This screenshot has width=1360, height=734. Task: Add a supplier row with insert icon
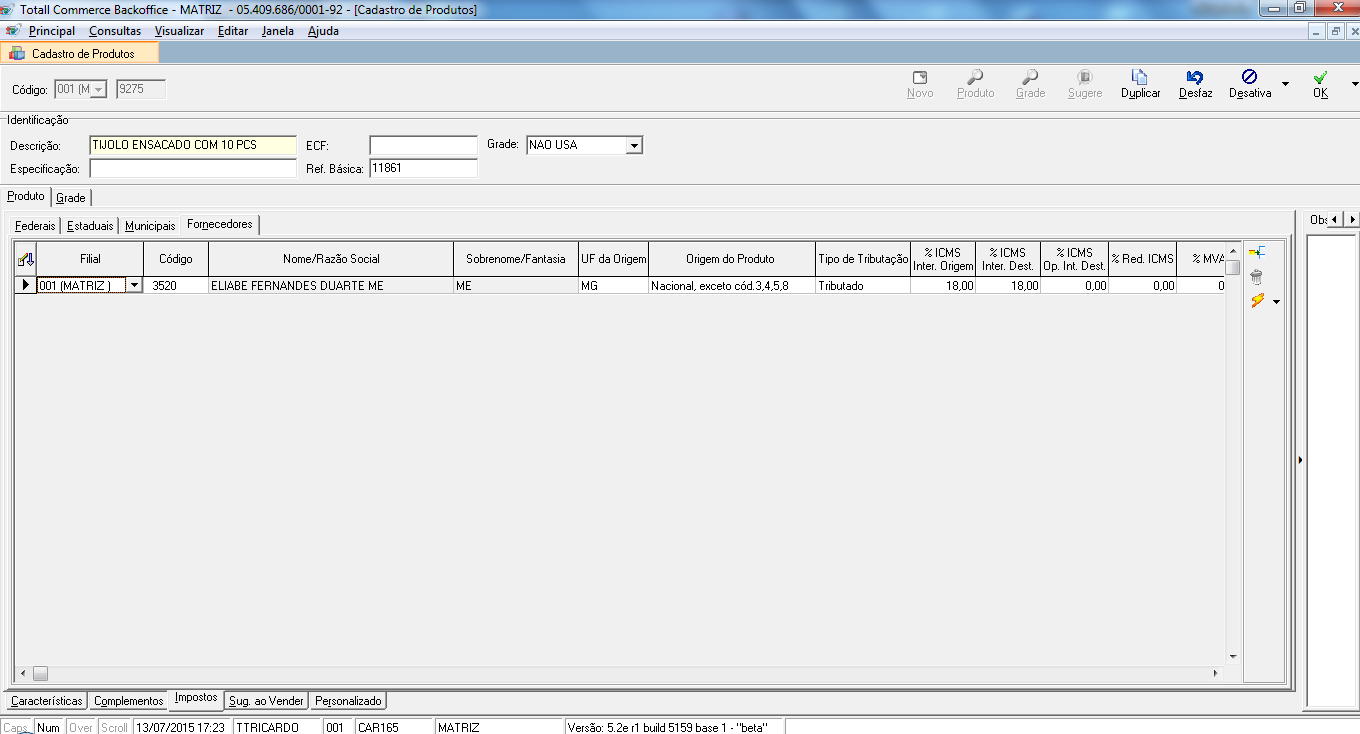(x=1257, y=253)
